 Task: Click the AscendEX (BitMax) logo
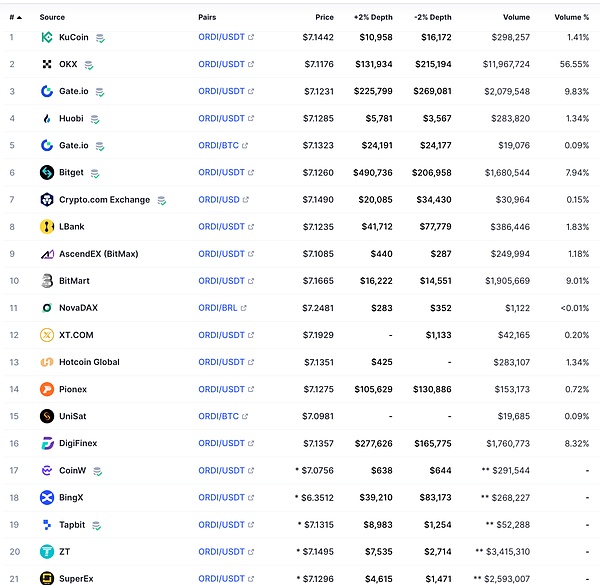click(x=47, y=254)
